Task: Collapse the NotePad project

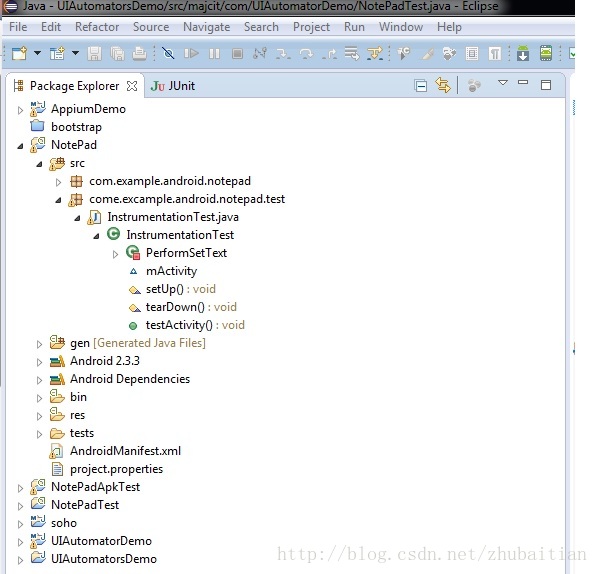Action: (20, 146)
